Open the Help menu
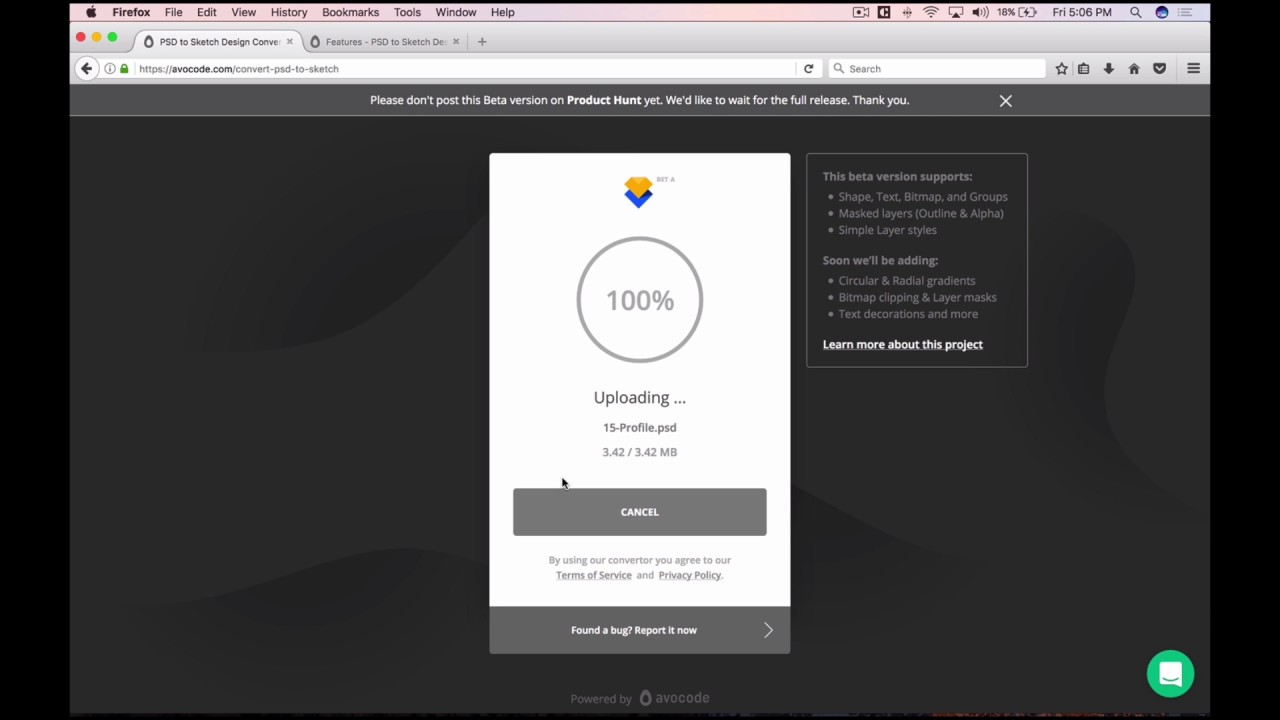Screen dimensions: 1280x720 [503, 12]
